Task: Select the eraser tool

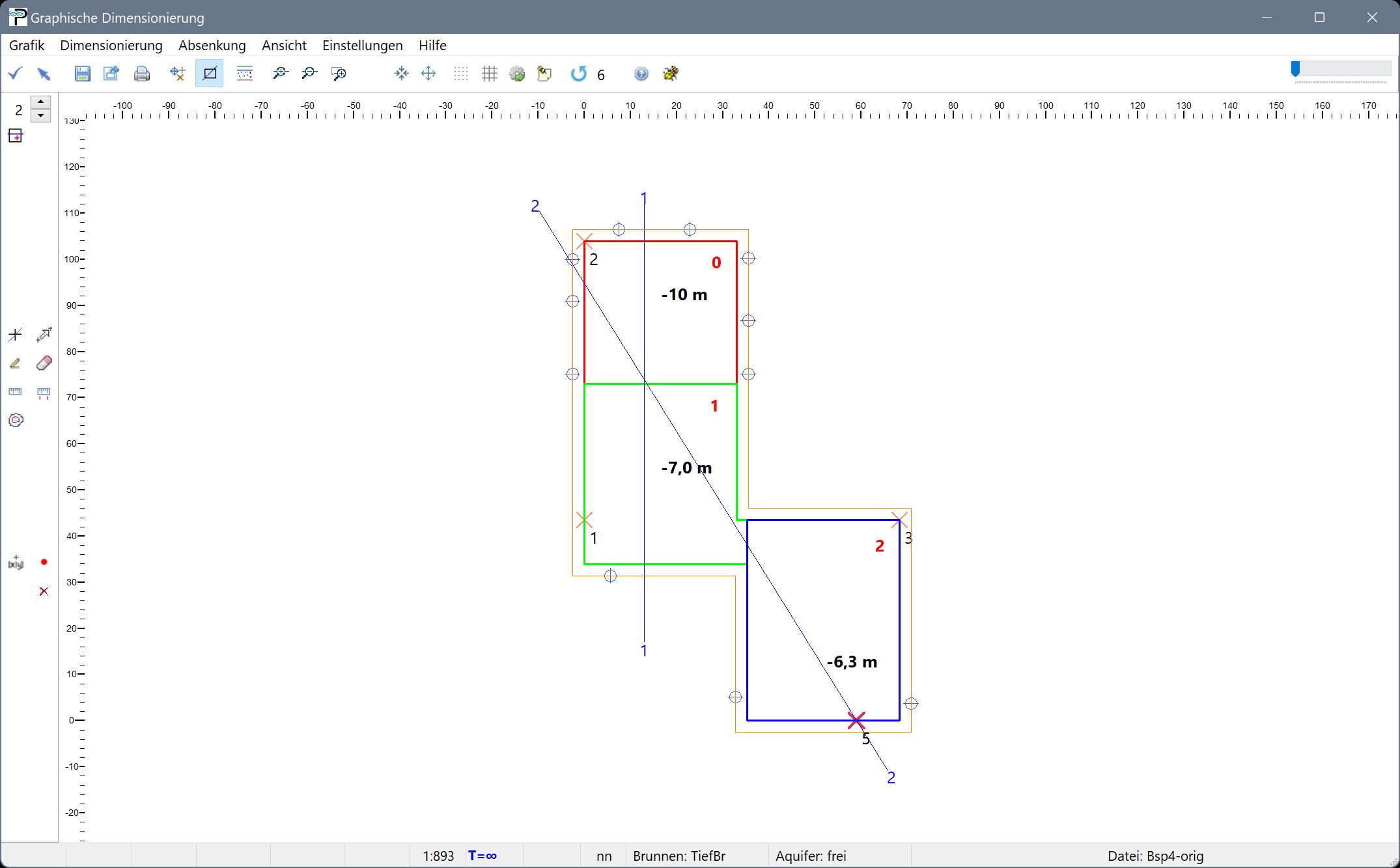Action: [x=44, y=363]
